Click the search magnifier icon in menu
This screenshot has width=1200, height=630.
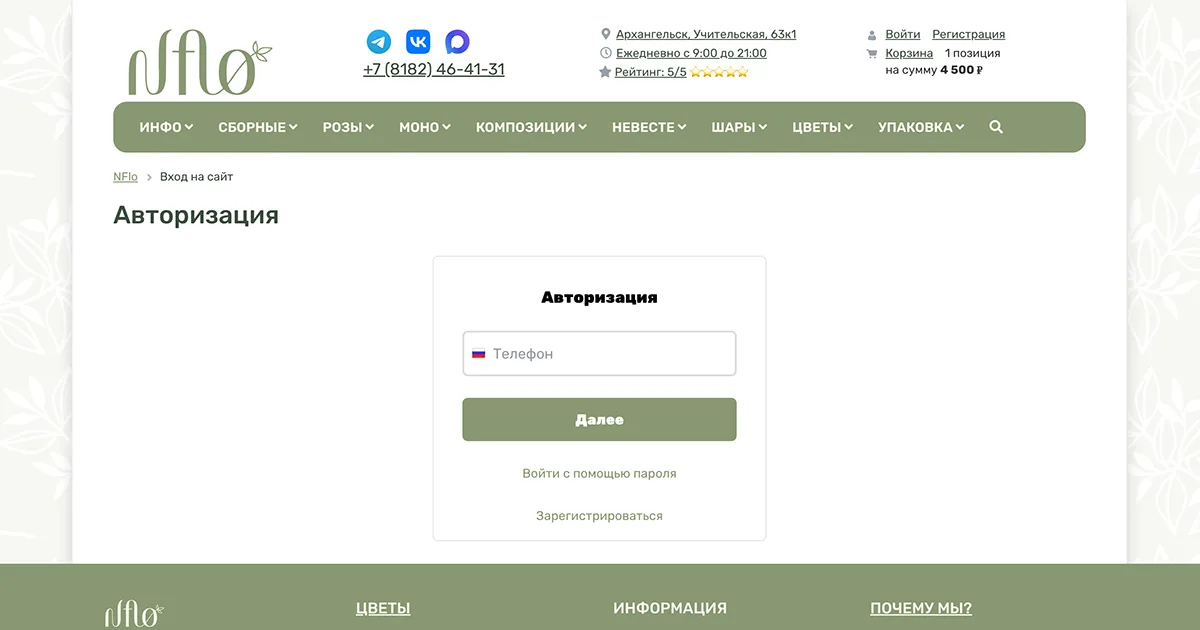pyautogui.click(x=996, y=127)
